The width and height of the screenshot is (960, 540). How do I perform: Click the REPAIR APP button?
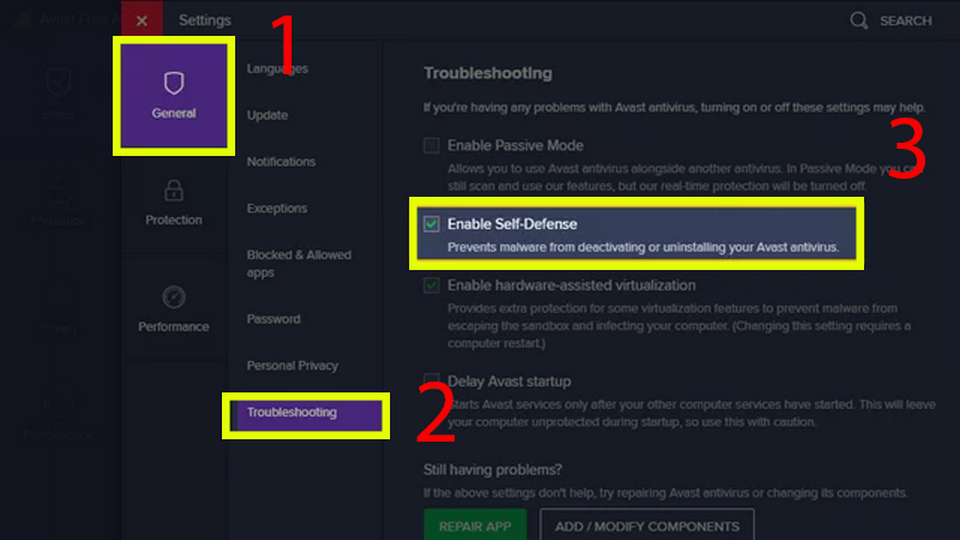pyautogui.click(x=475, y=525)
